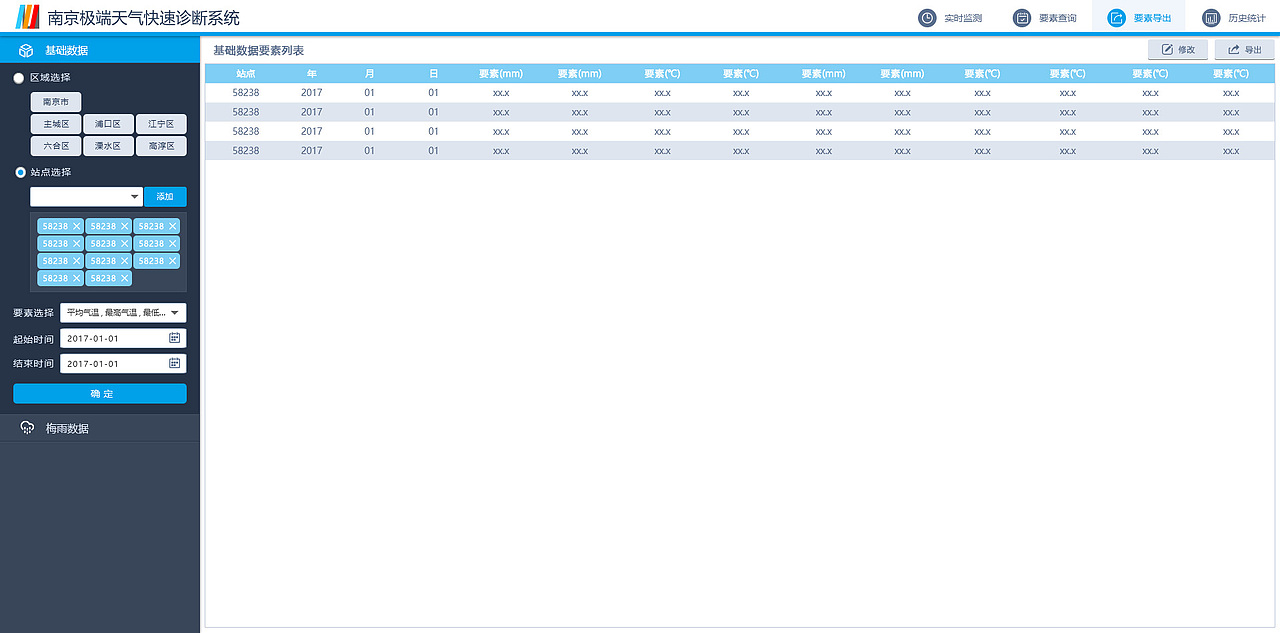Click the 确定 confirm button

[x=100, y=394]
